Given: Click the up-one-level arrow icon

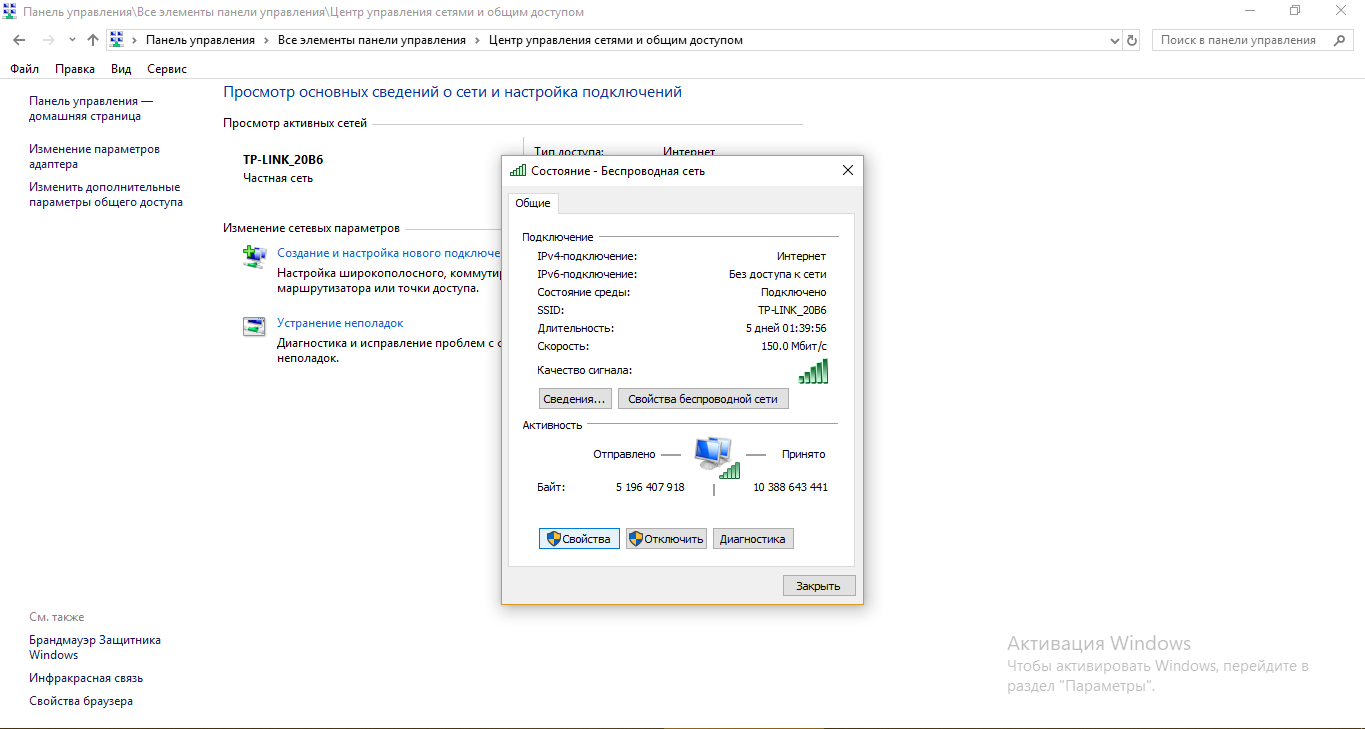Looking at the screenshot, I should (x=93, y=40).
